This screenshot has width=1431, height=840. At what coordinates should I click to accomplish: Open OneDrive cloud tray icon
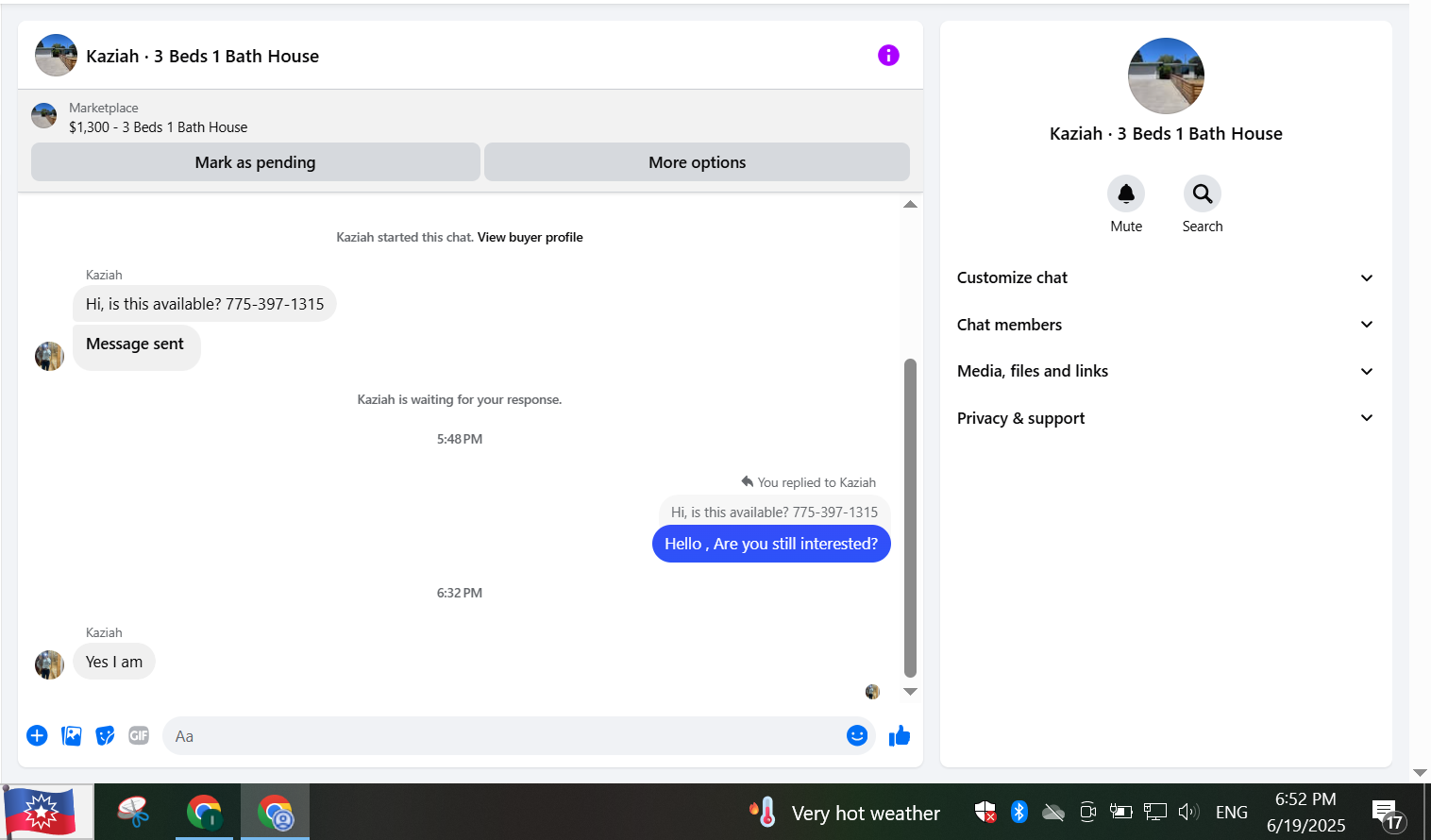coord(1053,812)
